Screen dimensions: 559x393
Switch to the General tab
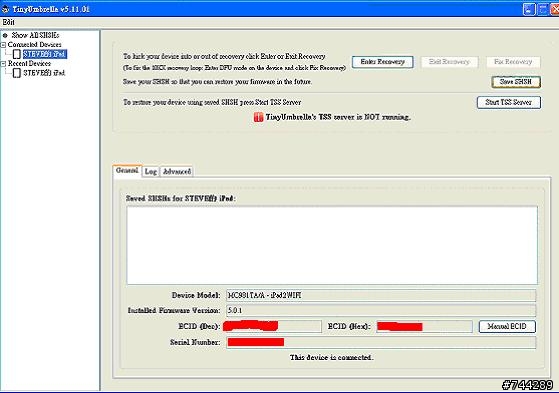tap(127, 170)
